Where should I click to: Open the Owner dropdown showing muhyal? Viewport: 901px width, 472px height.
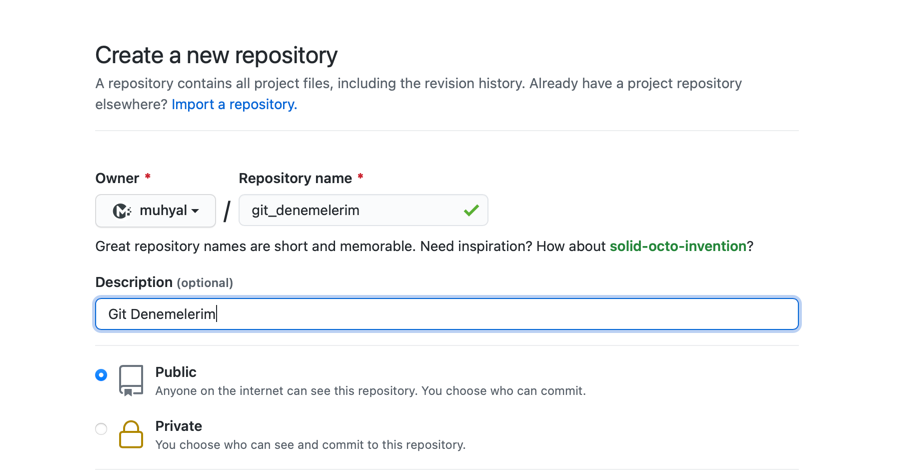(155, 211)
